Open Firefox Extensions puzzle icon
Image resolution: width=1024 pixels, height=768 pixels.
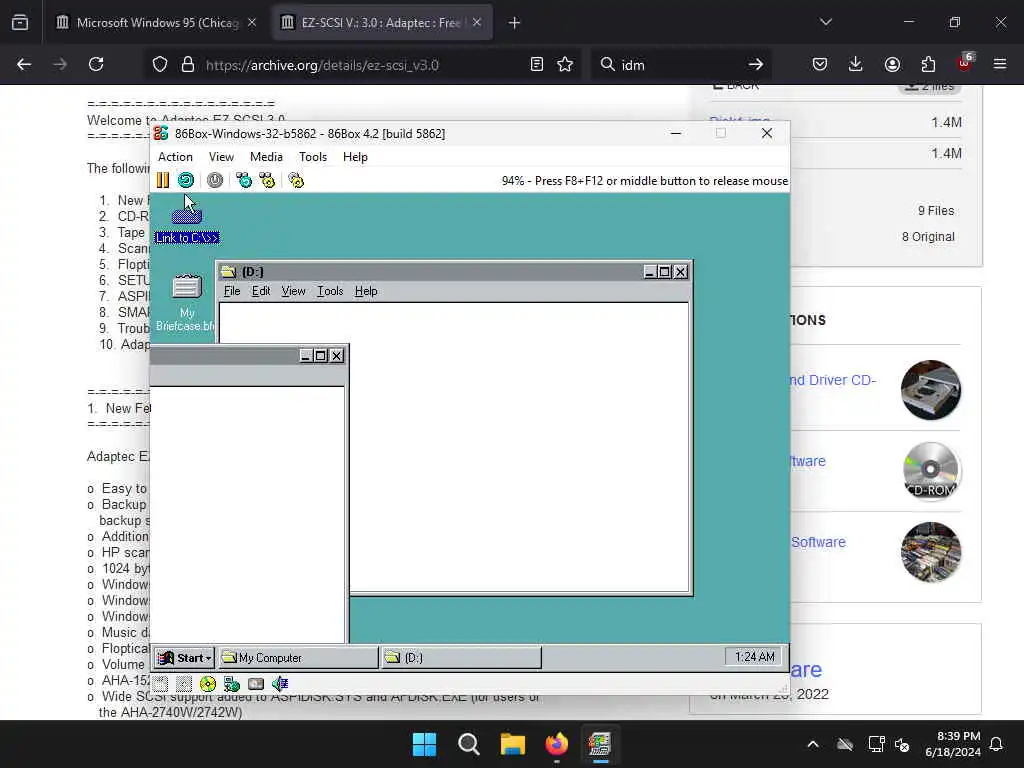(x=928, y=65)
